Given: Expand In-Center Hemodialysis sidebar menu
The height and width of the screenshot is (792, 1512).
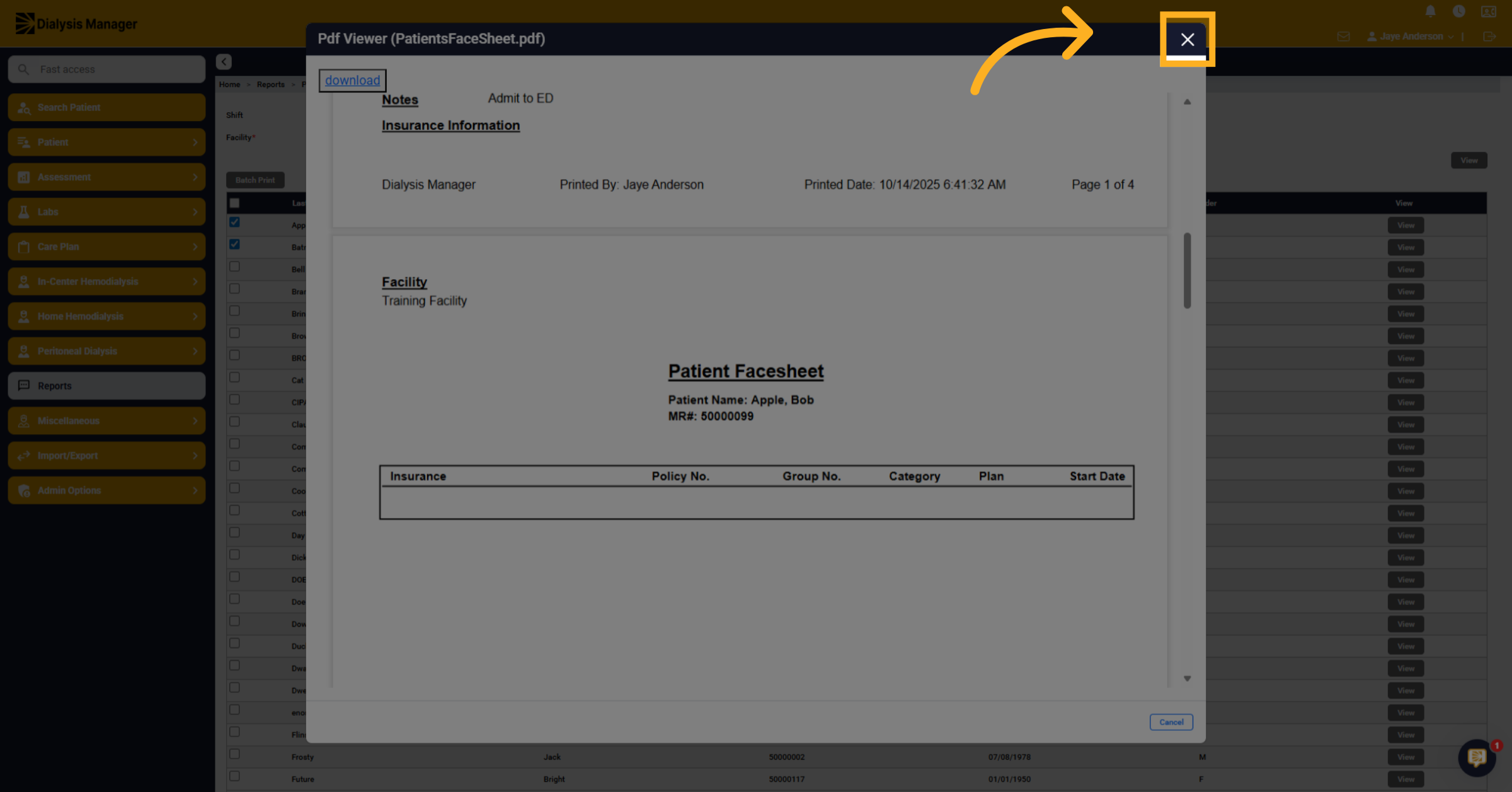Looking at the screenshot, I should (106, 282).
